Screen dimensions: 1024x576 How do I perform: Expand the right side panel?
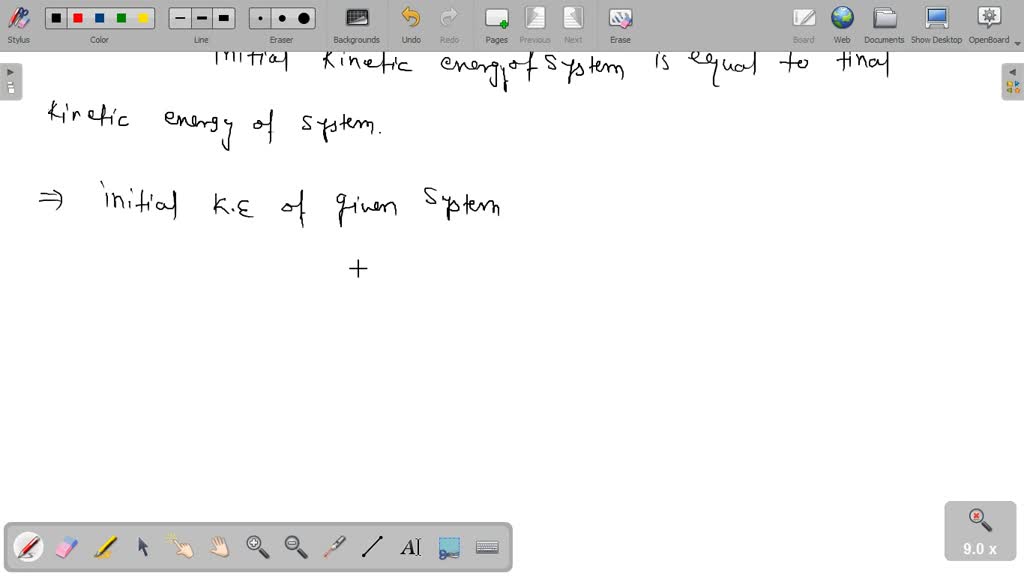click(x=1014, y=71)
